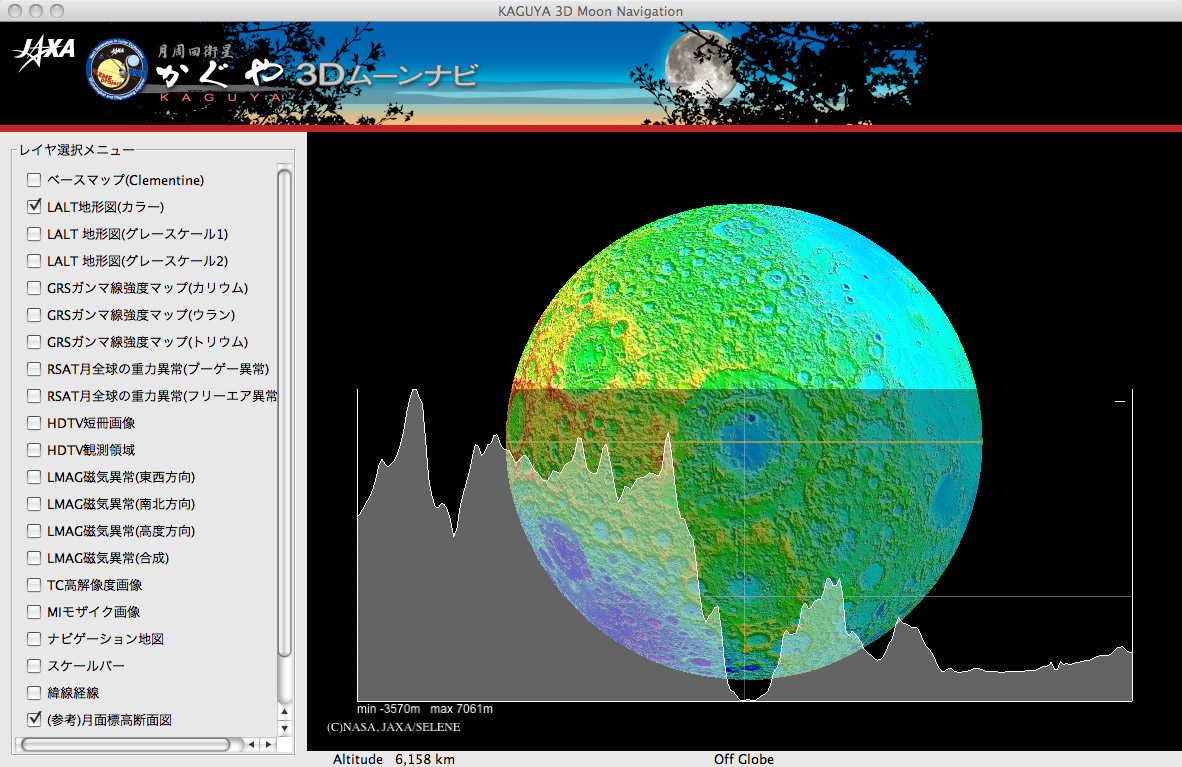Enable the TC高解像度画像 layer
The image size is (1182, 767).
[x=34, y=584]
